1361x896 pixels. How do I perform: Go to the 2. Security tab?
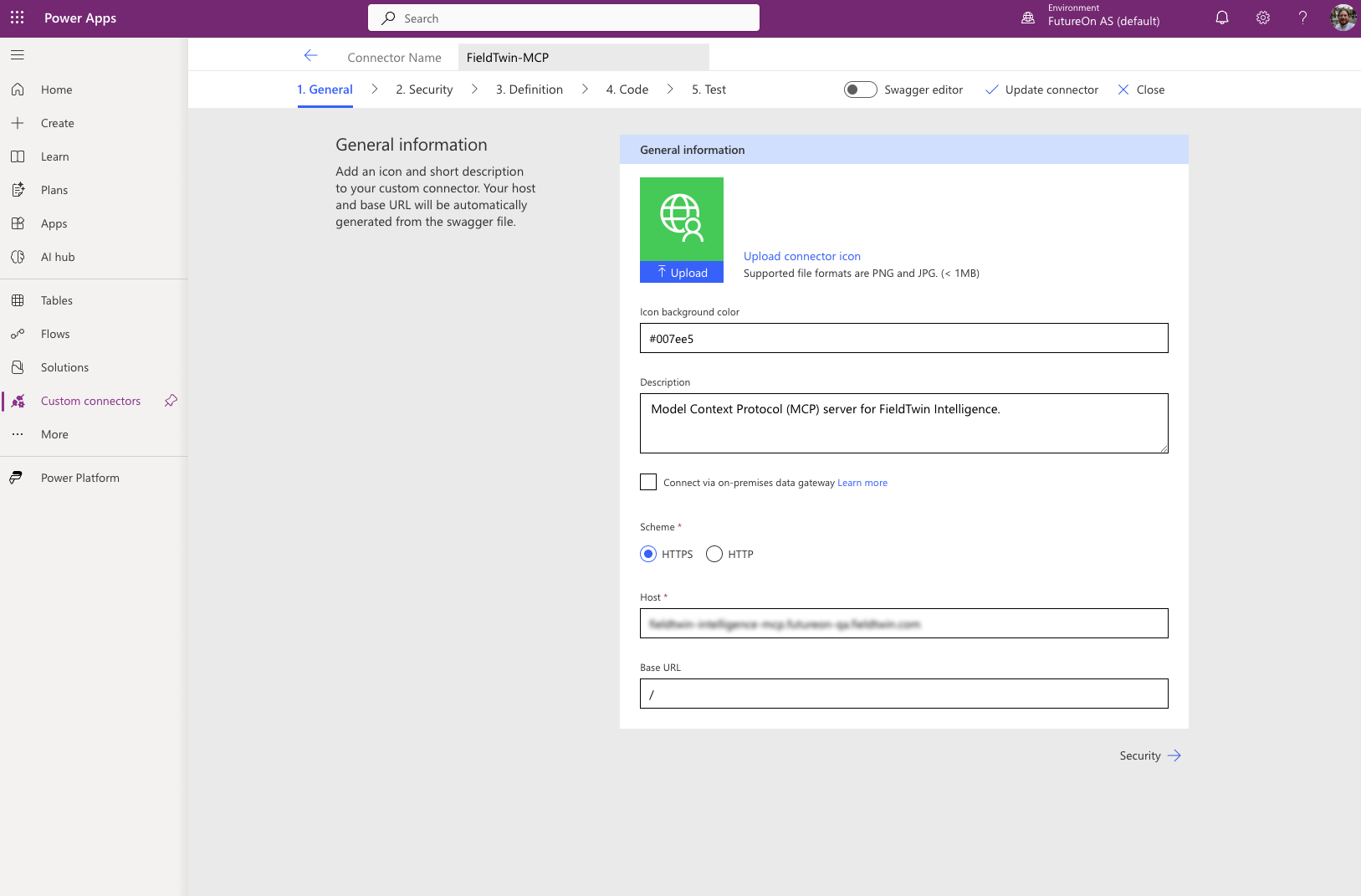(424, 90)
